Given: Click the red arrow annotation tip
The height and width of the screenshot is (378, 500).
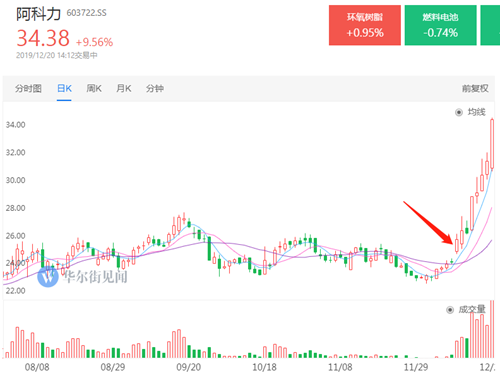Looking at the screenshot, I should [x=451, y=242].
